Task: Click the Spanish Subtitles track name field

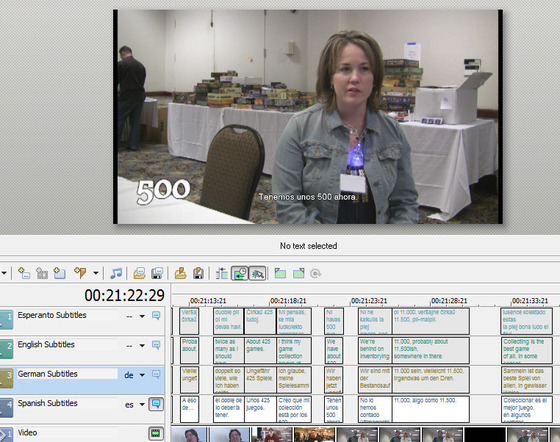Action: click(67, 403)
